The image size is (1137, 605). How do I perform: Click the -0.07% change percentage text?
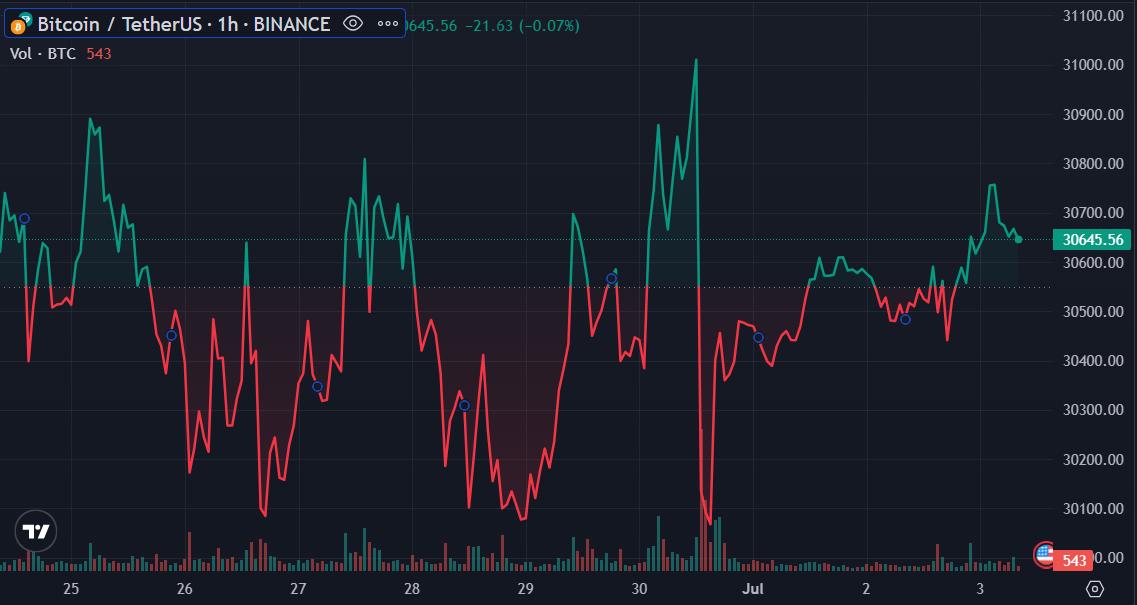point(551,24)
